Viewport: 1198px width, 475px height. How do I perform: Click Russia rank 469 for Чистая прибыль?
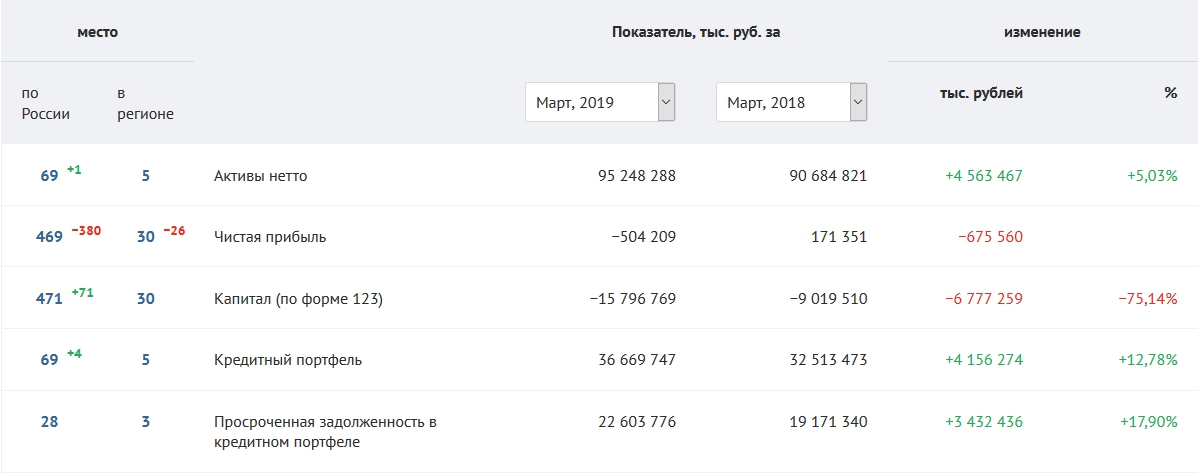click(x=49, y=238)
